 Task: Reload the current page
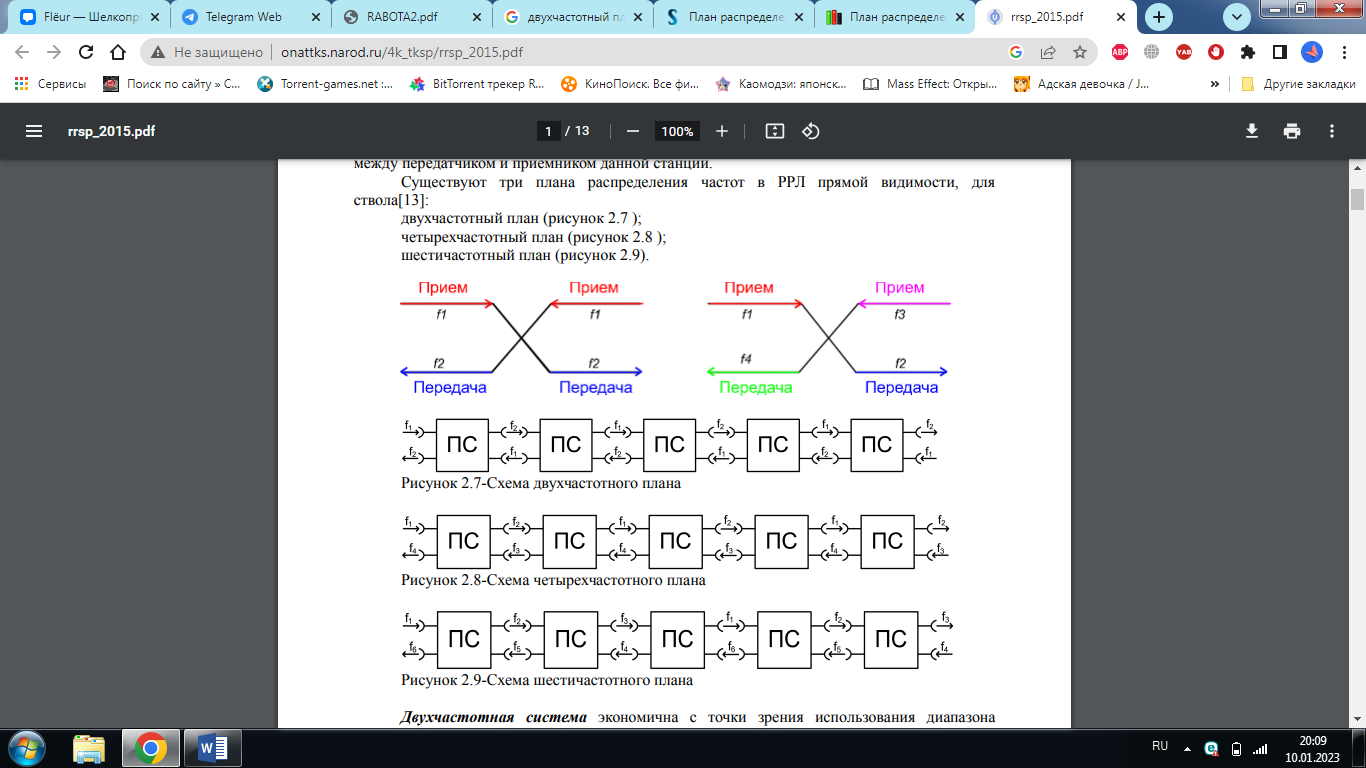tap(86, 53)
